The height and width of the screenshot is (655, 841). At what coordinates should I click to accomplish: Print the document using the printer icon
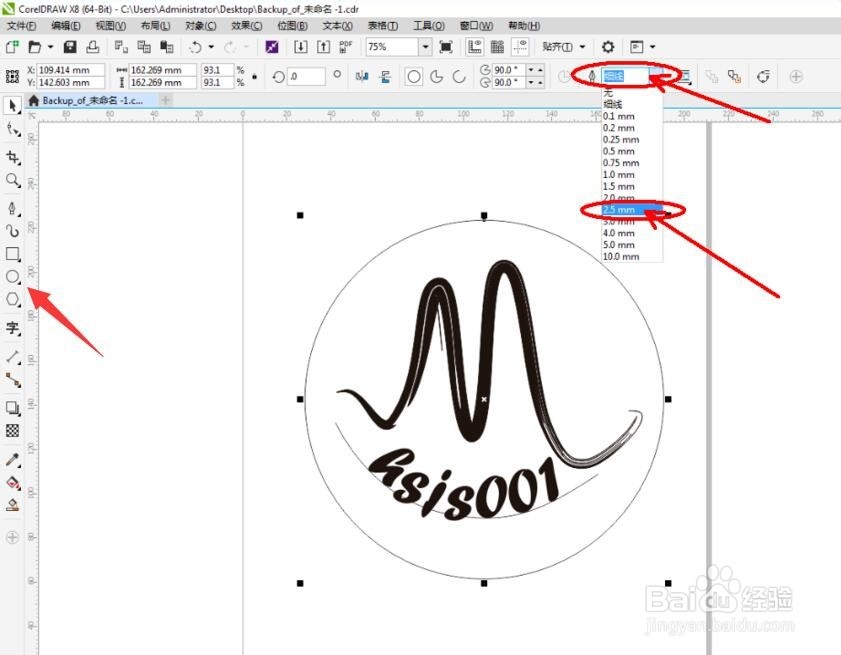92,47
